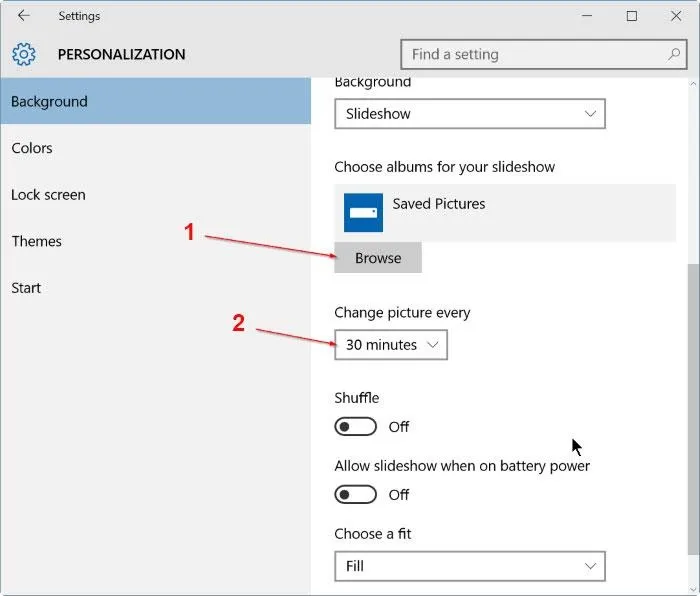Screen dimensions: 700x596
Task: Expand the 30 minutes interval dropdown
Action: (x=391, y=345)
